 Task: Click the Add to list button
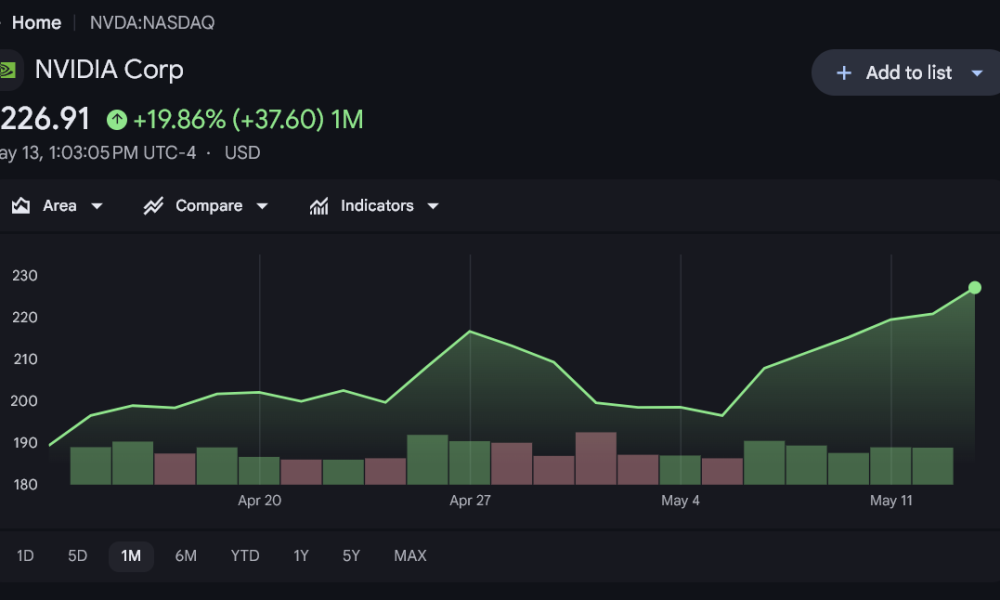(x=908, y=73)
